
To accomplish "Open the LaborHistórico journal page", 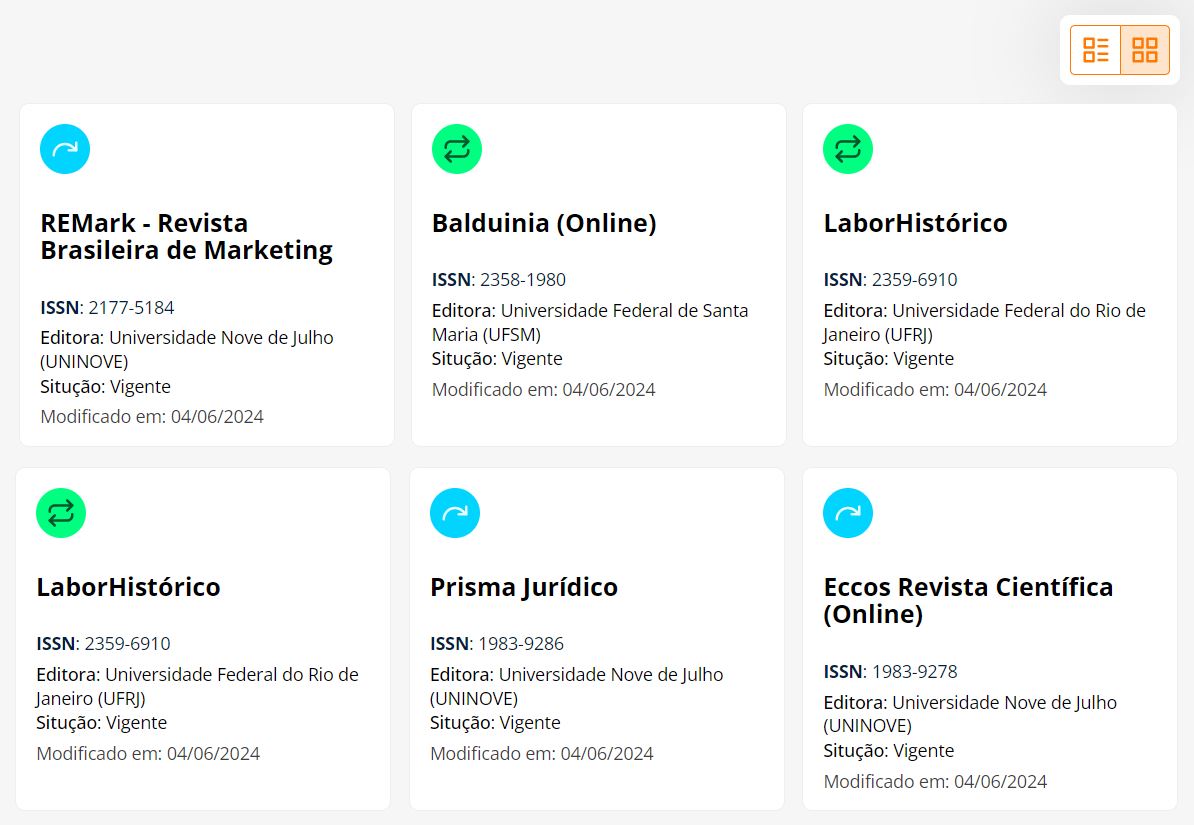I will (x=915, y=223).
